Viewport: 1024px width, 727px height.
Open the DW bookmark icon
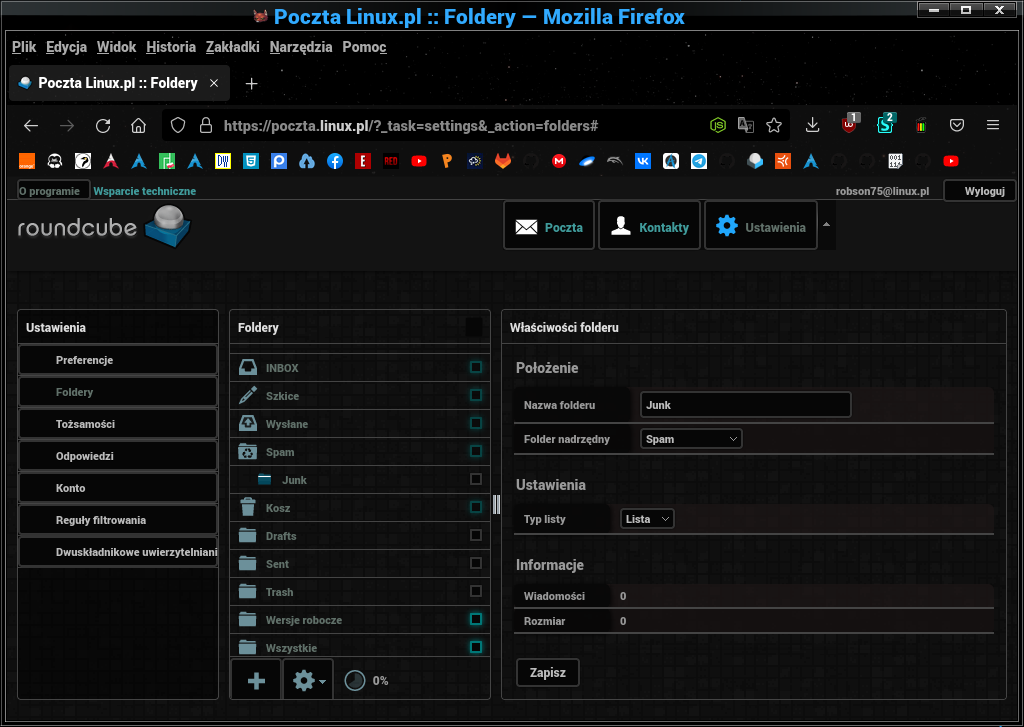(x=223, y=161)
